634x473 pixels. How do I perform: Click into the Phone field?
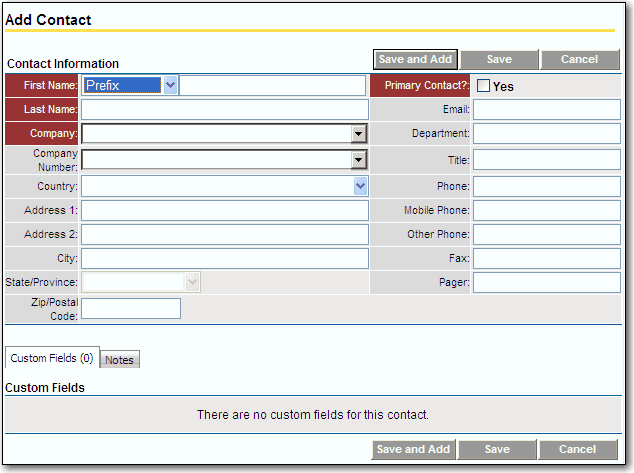547,186
